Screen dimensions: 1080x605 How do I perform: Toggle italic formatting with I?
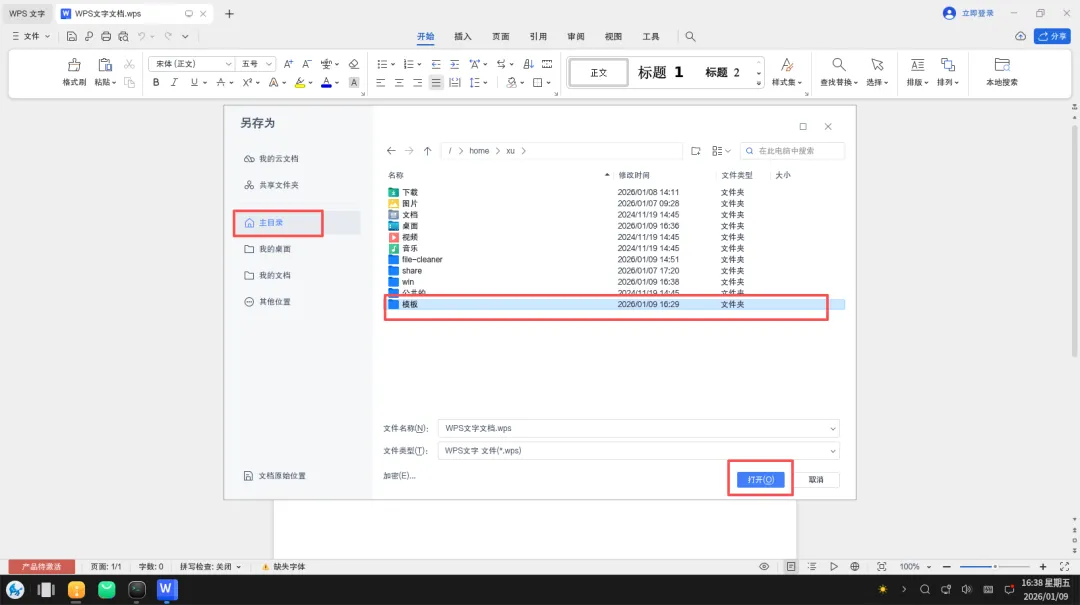pyautogui.click(x=174, y=83)
